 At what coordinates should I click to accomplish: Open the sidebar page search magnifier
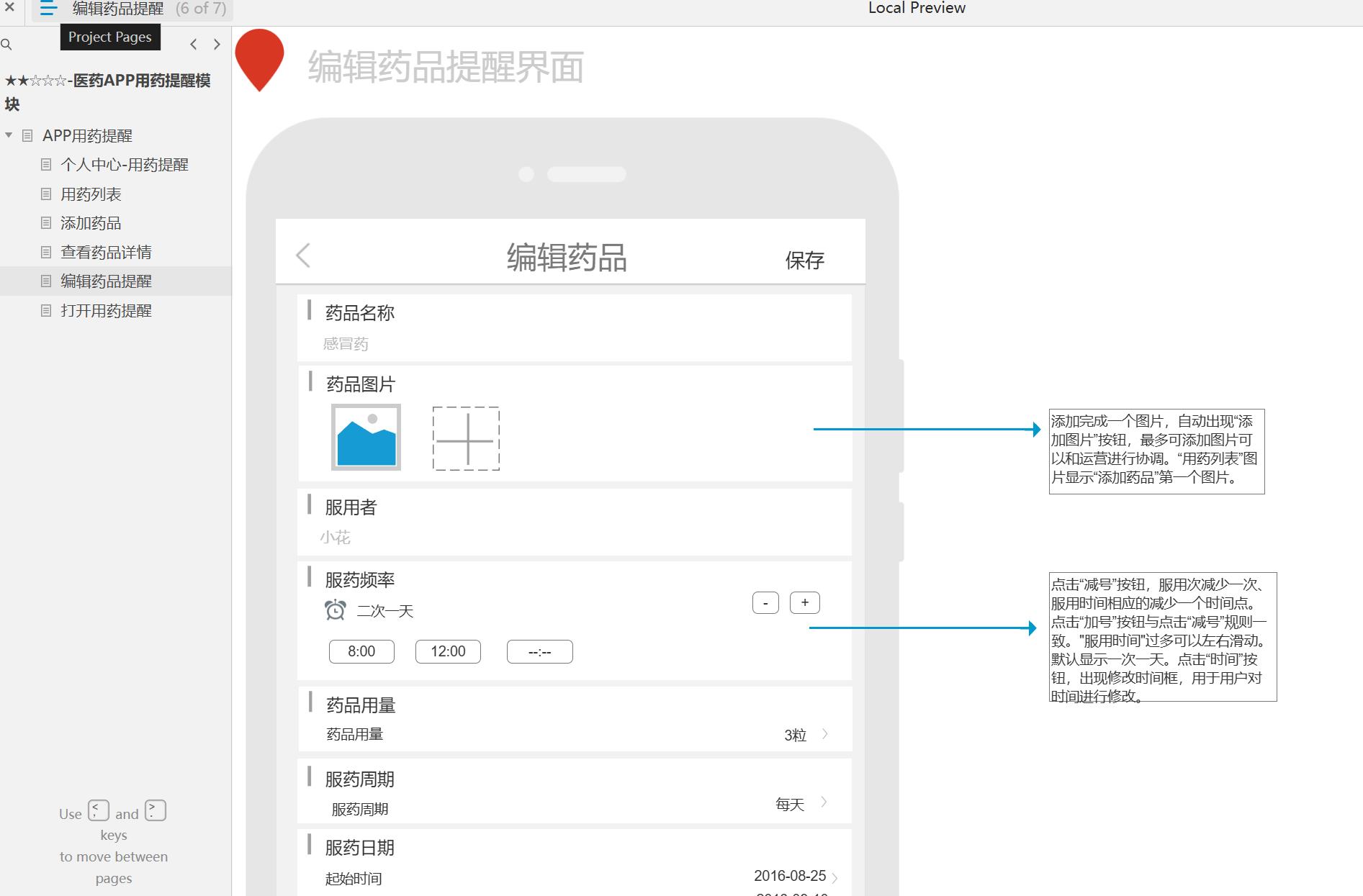tap(6, 45)
